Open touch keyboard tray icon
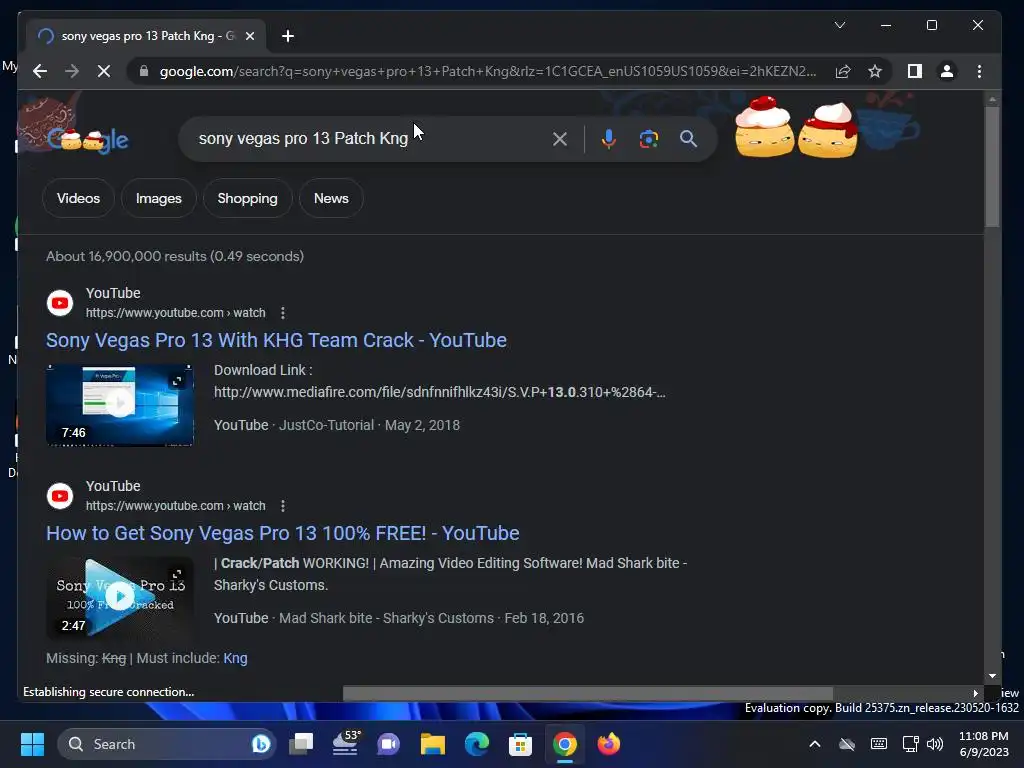 pyautogui.click(x=879, y=744)
